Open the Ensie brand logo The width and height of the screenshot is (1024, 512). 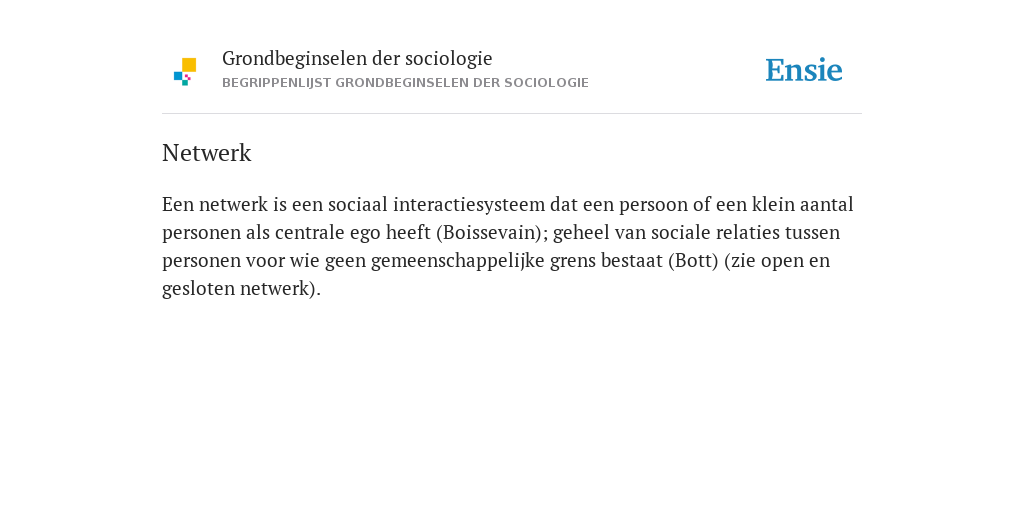tap(804, 70)
